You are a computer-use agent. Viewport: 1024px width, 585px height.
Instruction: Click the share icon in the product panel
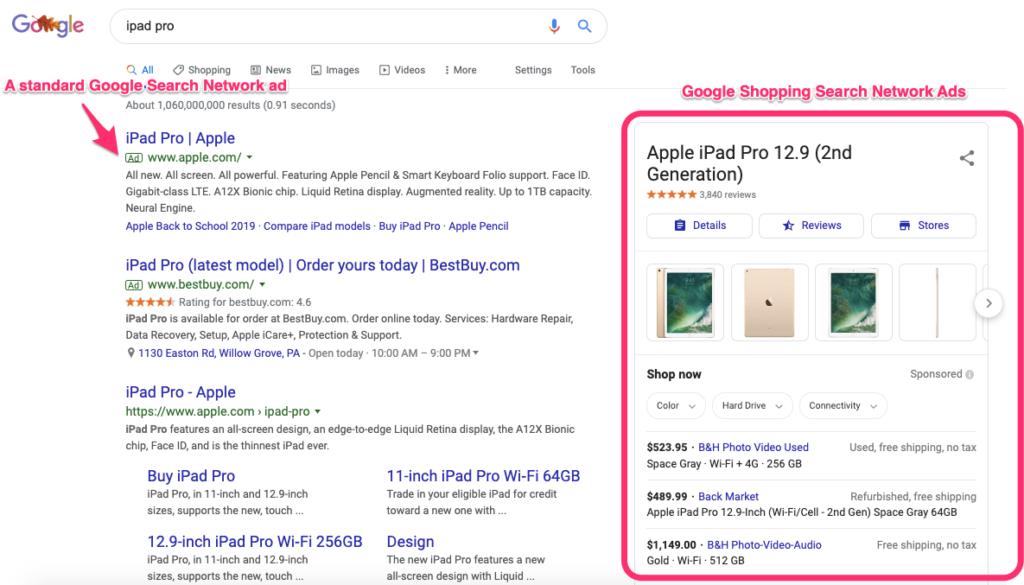click(x=966, y=158)
